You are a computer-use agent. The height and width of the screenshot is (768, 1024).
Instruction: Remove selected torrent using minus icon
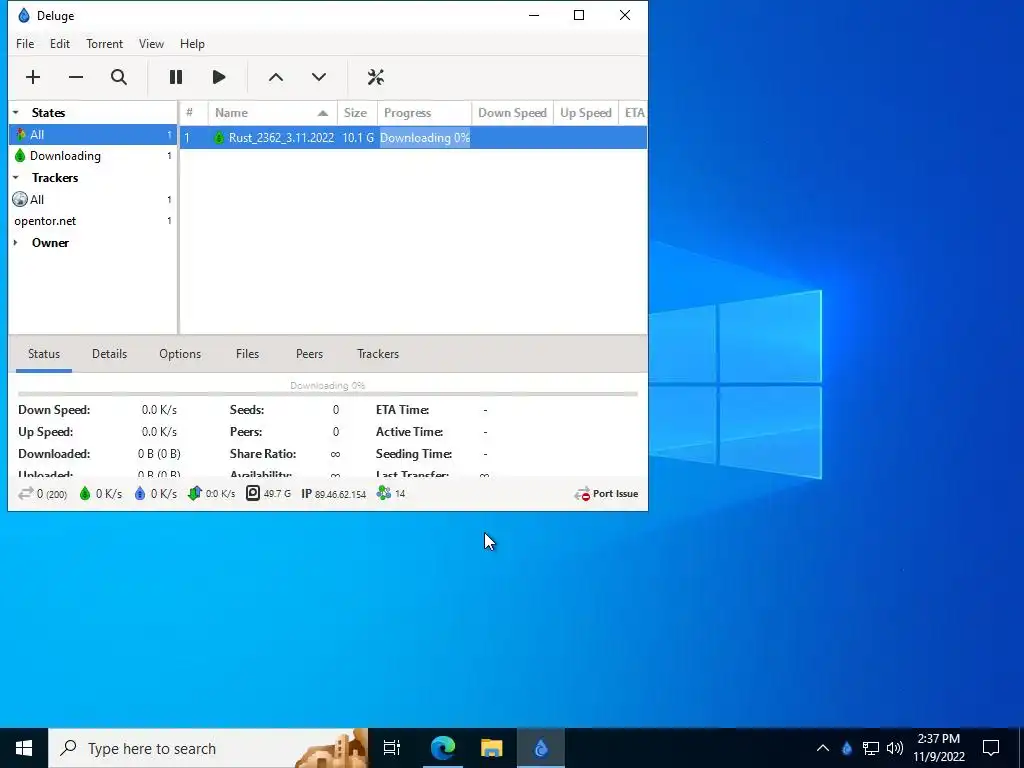point(76,77)
